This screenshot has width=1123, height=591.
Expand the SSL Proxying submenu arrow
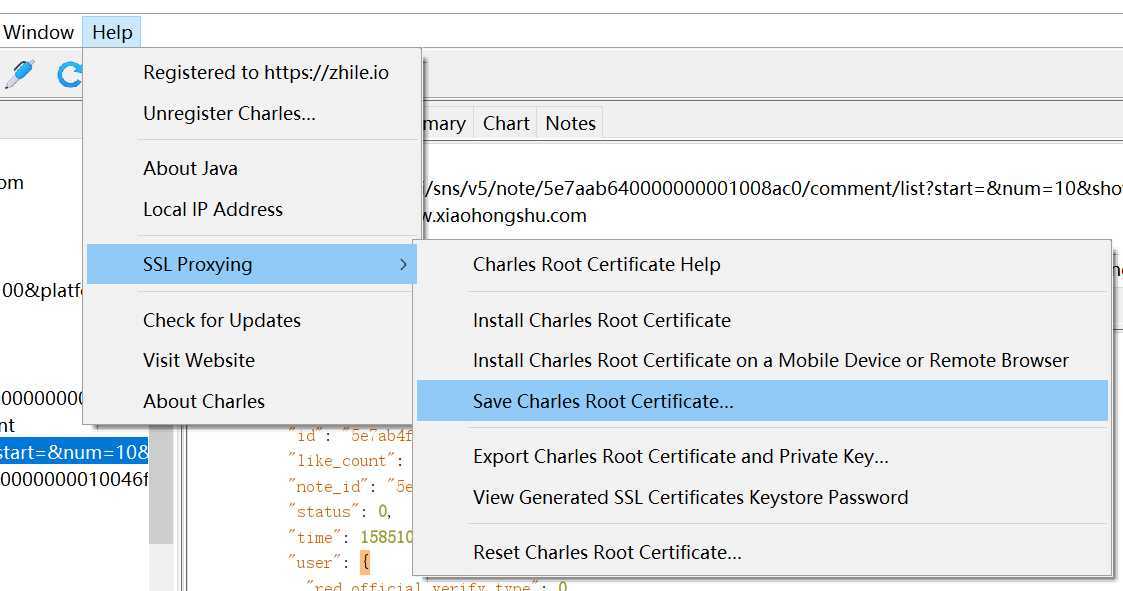(403, 264)
